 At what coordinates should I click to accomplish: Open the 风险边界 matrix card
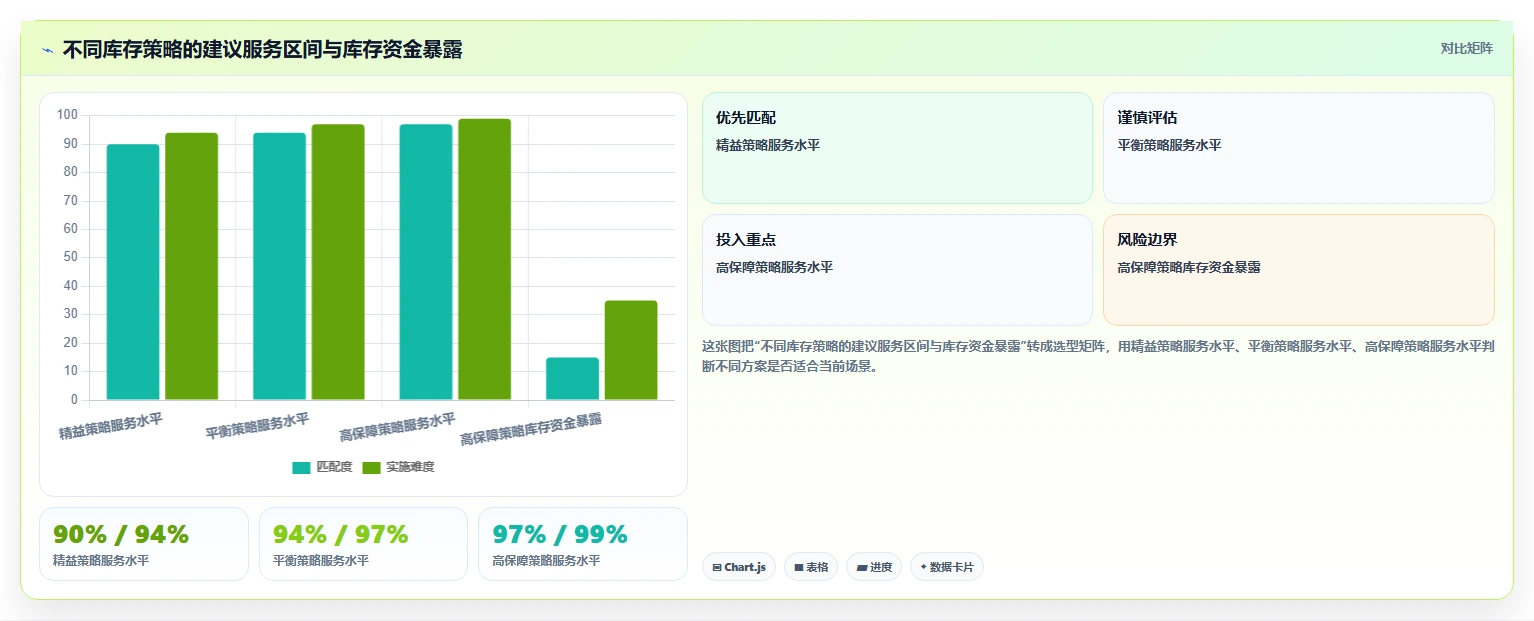(x=1298, y=270)
